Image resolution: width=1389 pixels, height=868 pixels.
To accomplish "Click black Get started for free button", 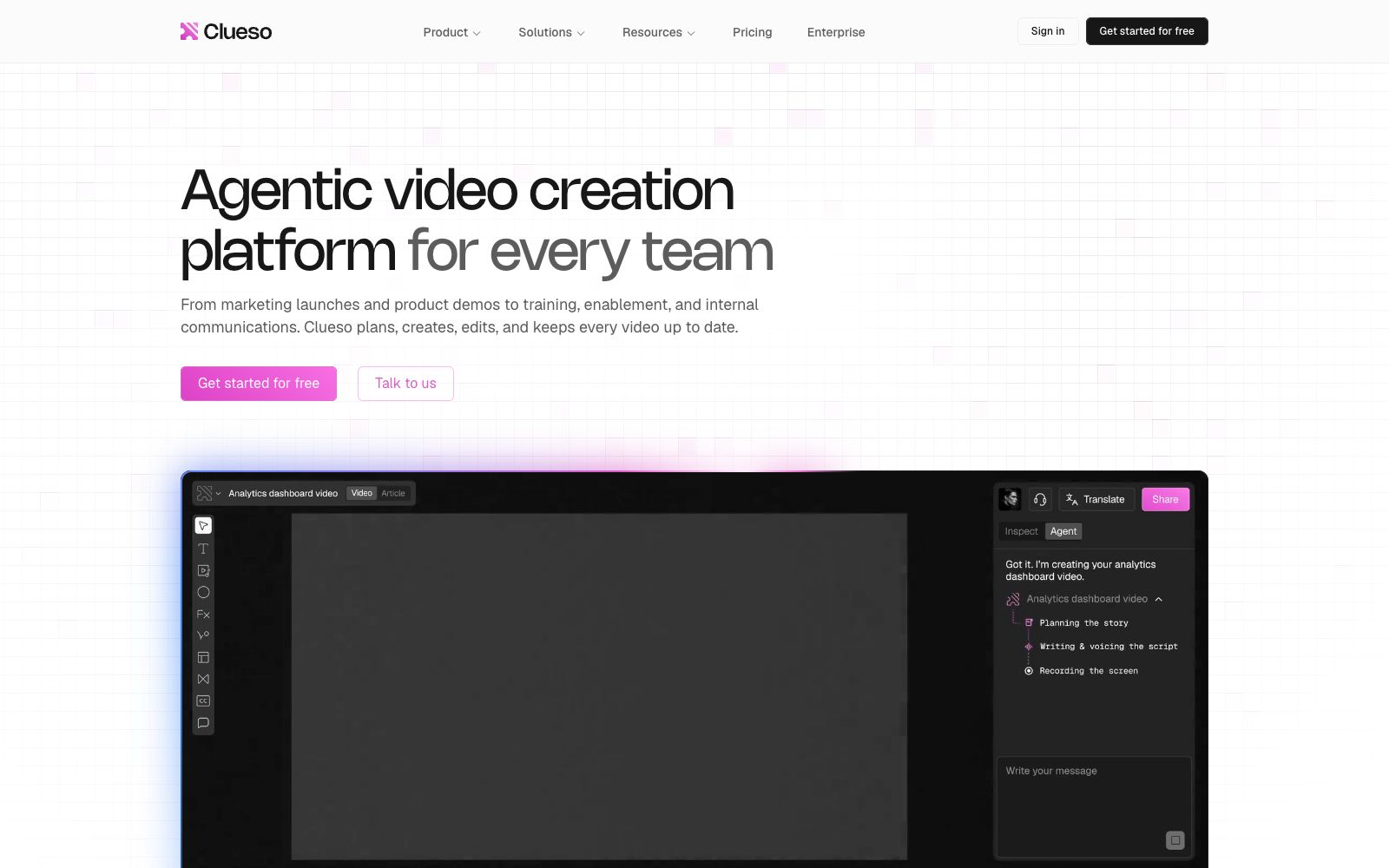I will (1147, 31).
